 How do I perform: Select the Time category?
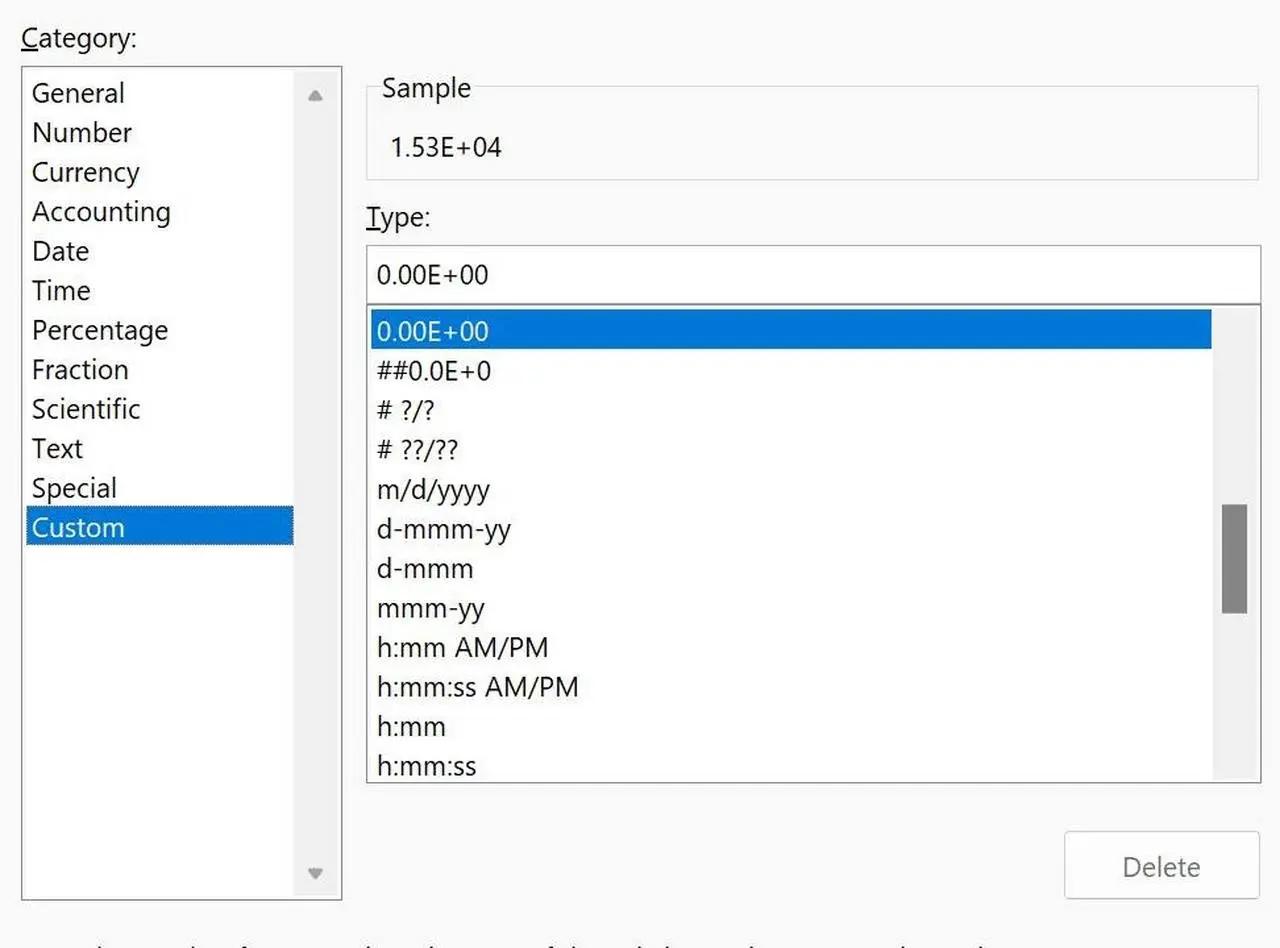pyautogui.click(x=160, y=291)
